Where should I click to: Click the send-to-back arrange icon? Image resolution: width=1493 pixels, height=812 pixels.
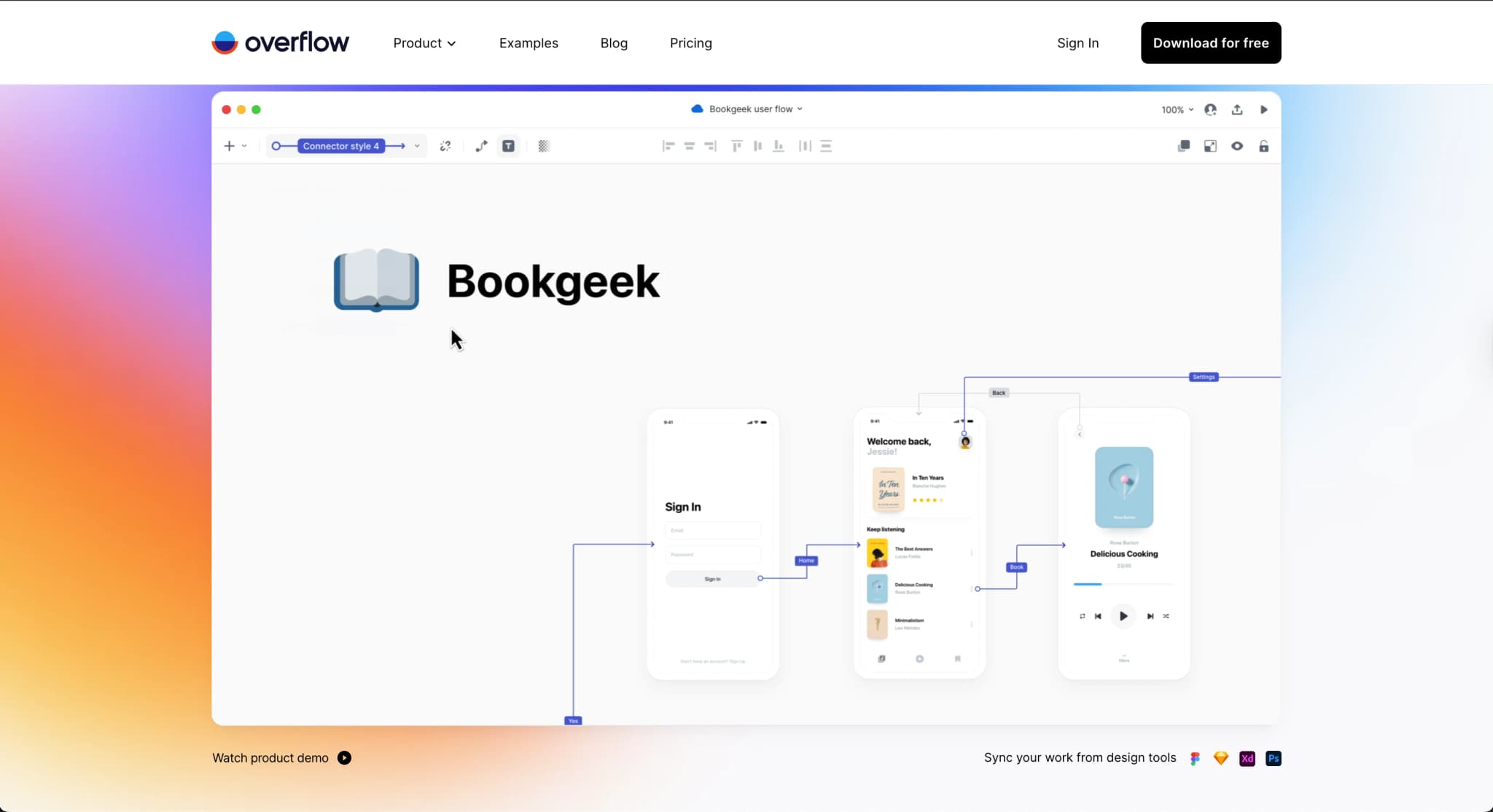coord(1210,146)
